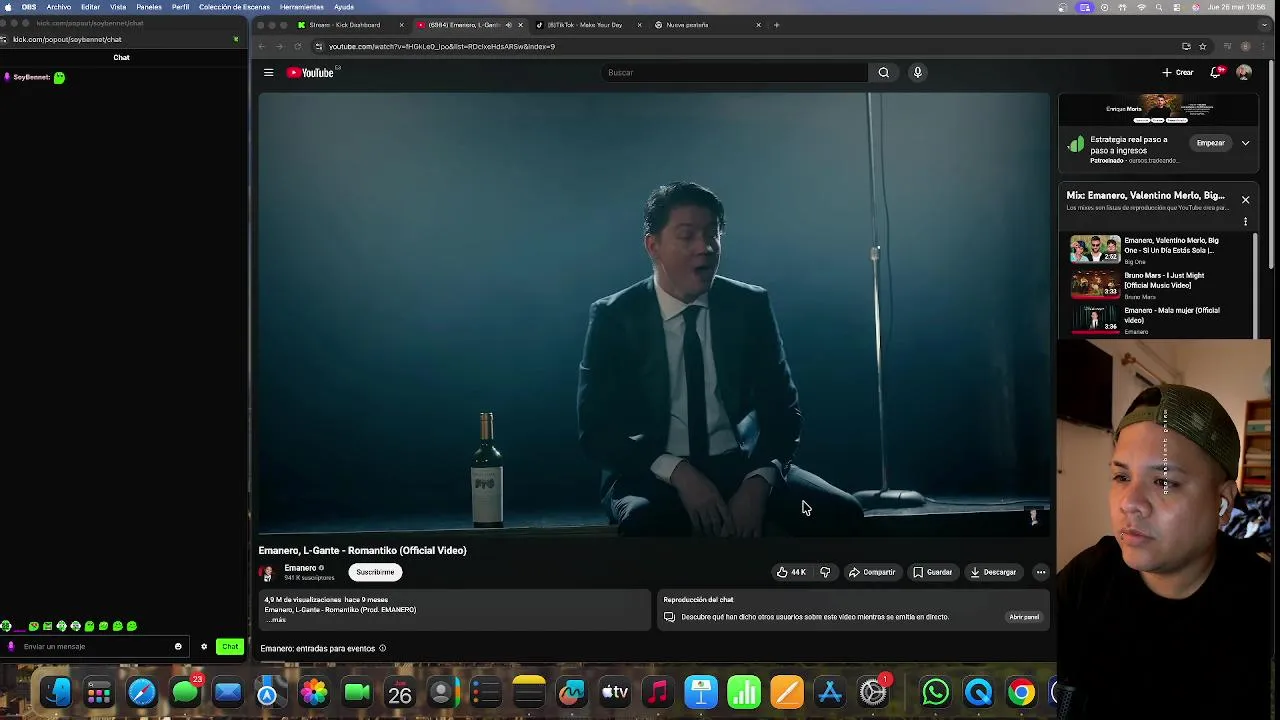Click the Enviar un mensaje chat input

tap(95, 646)
